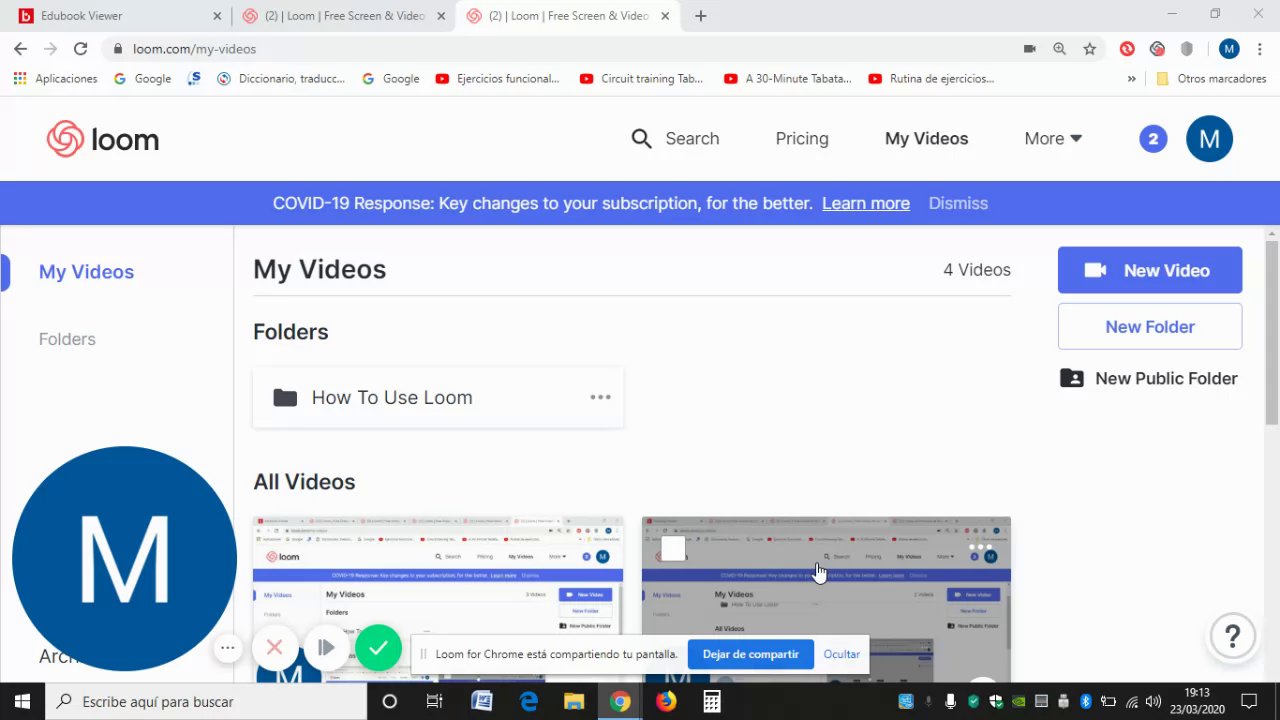Cancel the recording with the red X
The height and width of the screenshot is (720, 1280).
(274, 647)
